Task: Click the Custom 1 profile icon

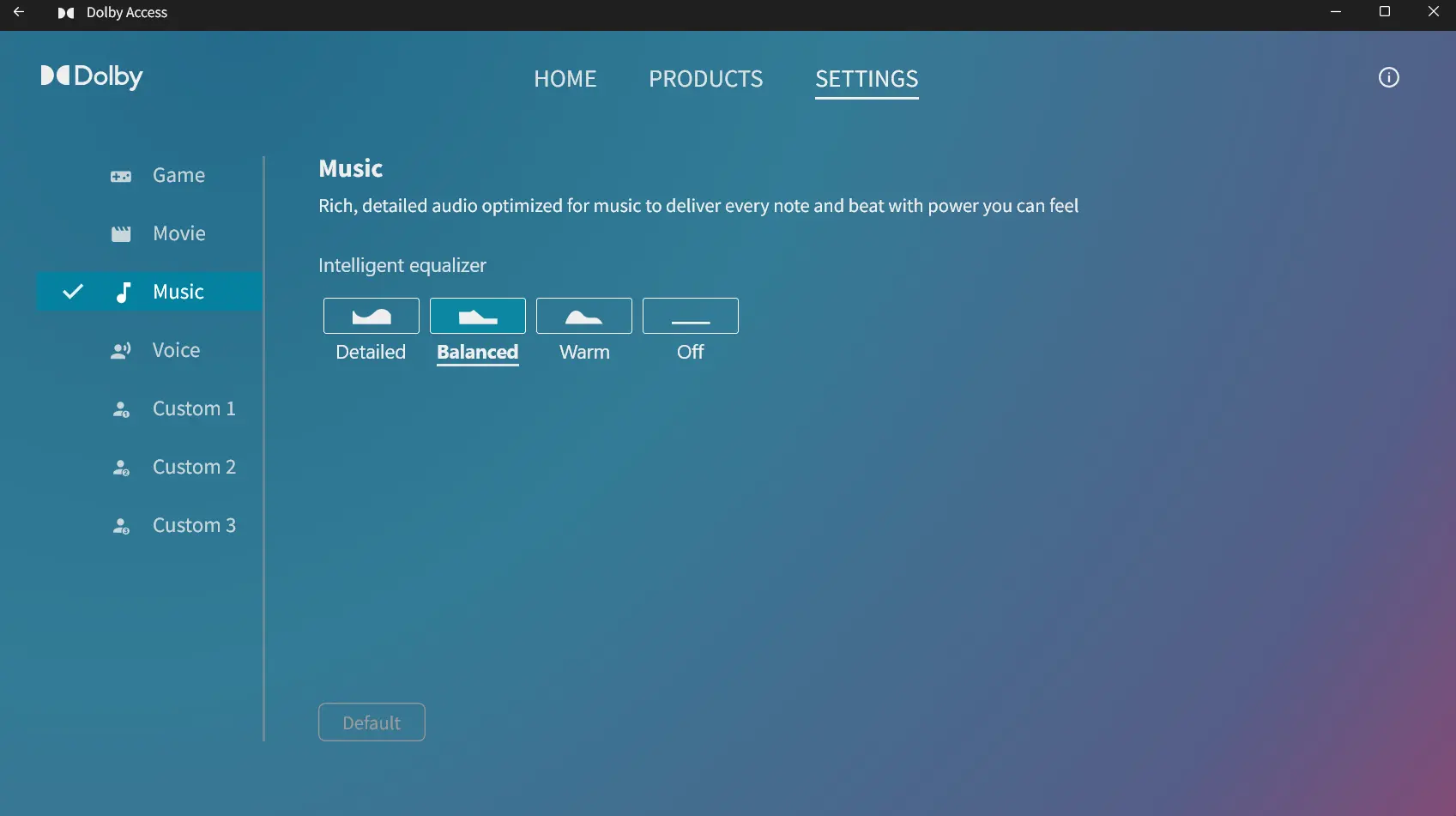Action: 121,409
